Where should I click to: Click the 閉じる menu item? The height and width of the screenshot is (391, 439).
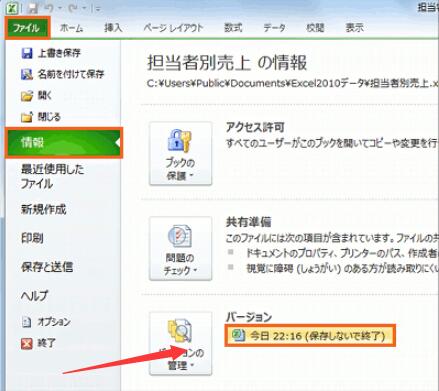(41, 117)
